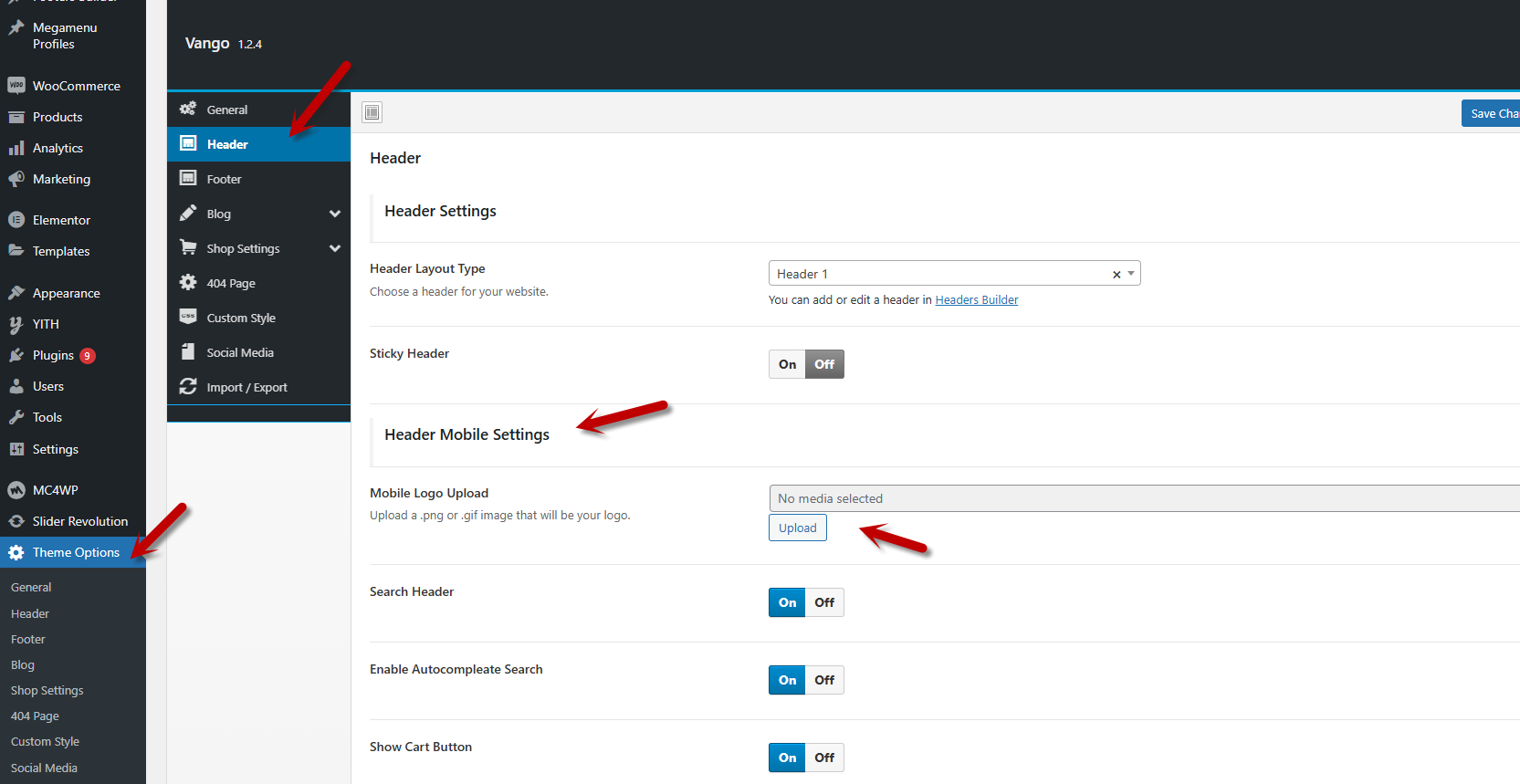The width and height of the screenshot is (1520, 784).
Task: Open Blog under Theme Options submenu
Action: coord(23,665)
